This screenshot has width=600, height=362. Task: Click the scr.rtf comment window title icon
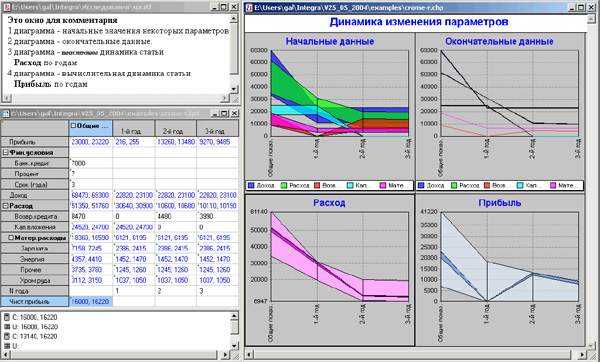(x=7, y=7)
